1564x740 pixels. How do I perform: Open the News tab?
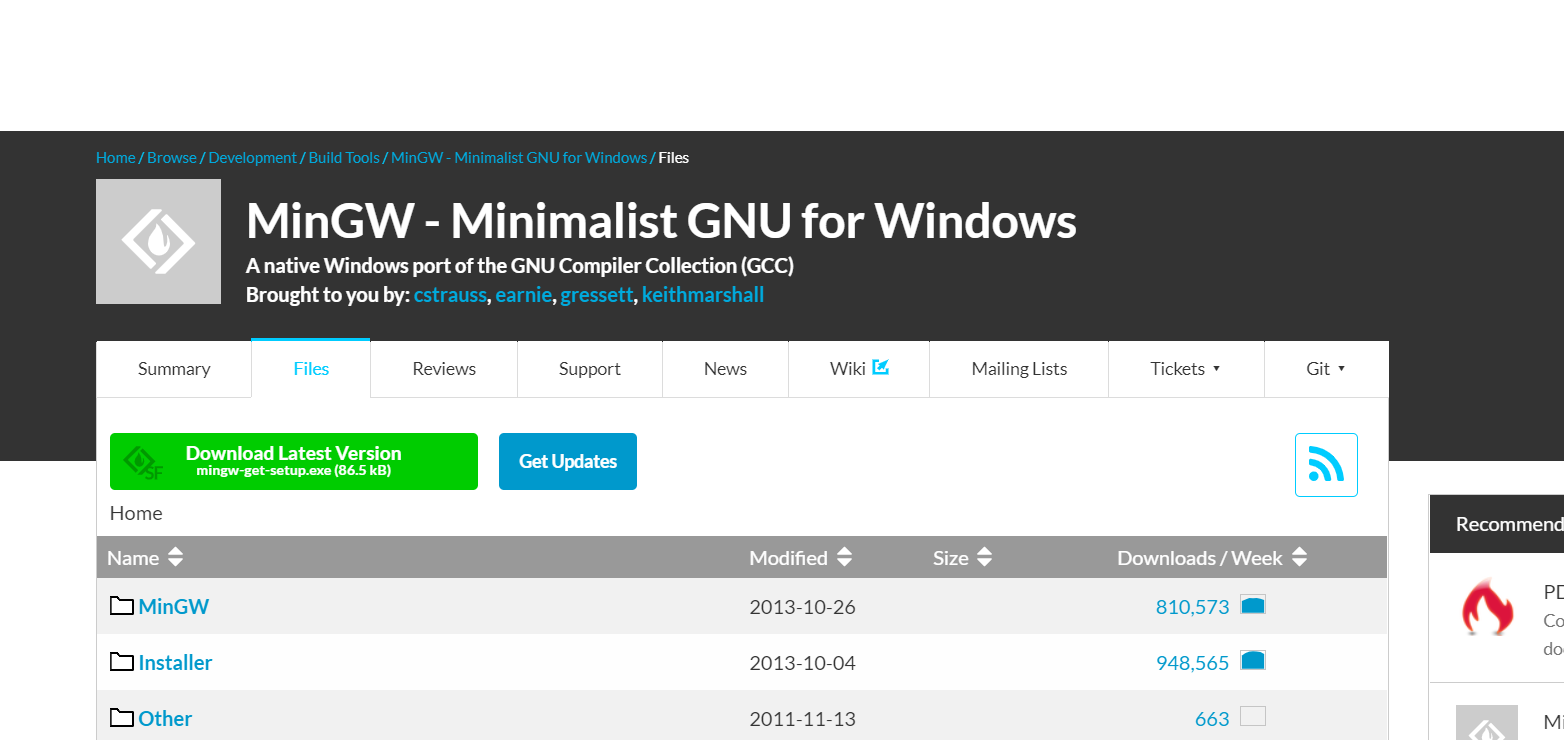click(x=725, y=369)
